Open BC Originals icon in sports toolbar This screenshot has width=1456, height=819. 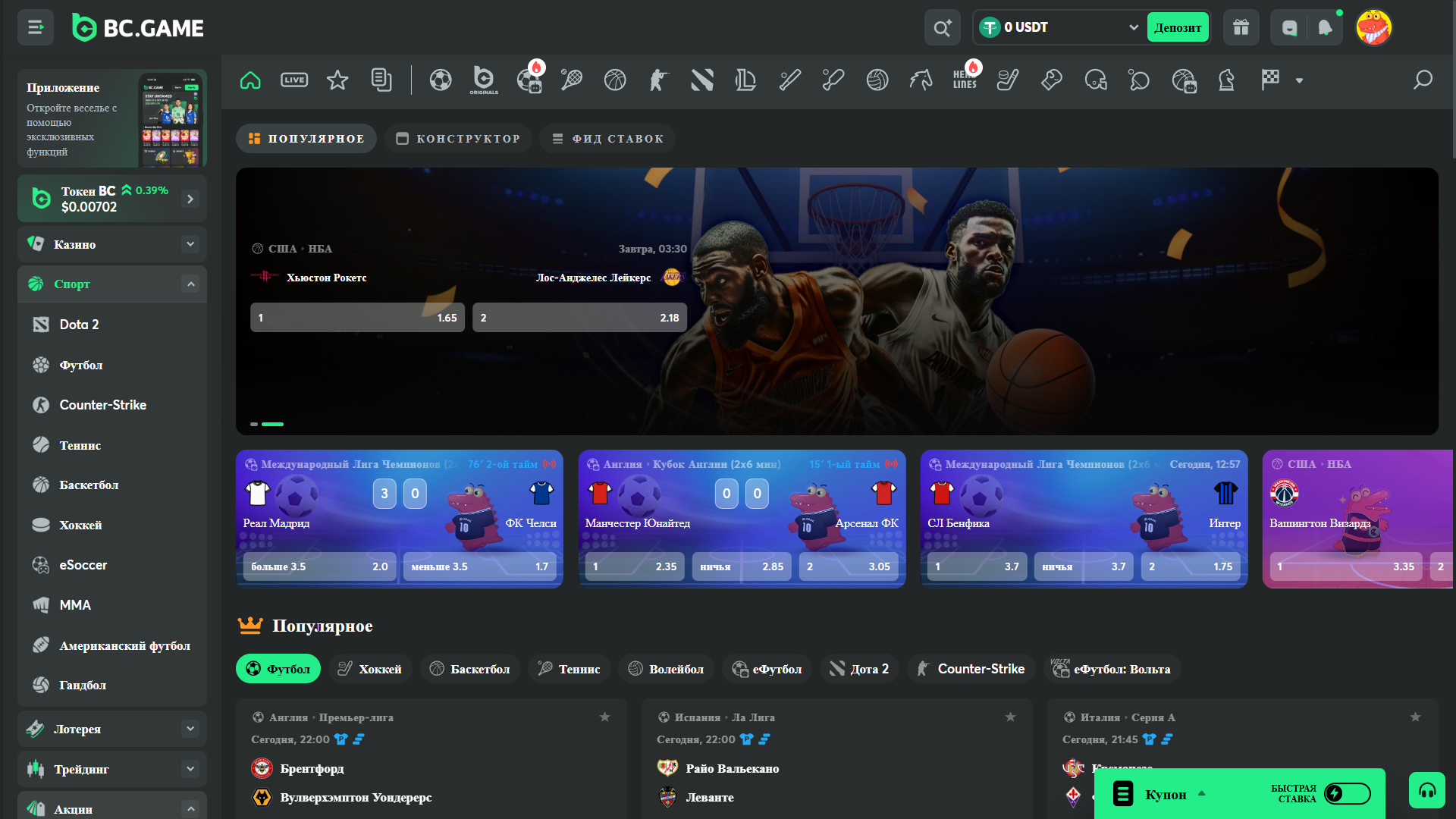pos(484,80)
